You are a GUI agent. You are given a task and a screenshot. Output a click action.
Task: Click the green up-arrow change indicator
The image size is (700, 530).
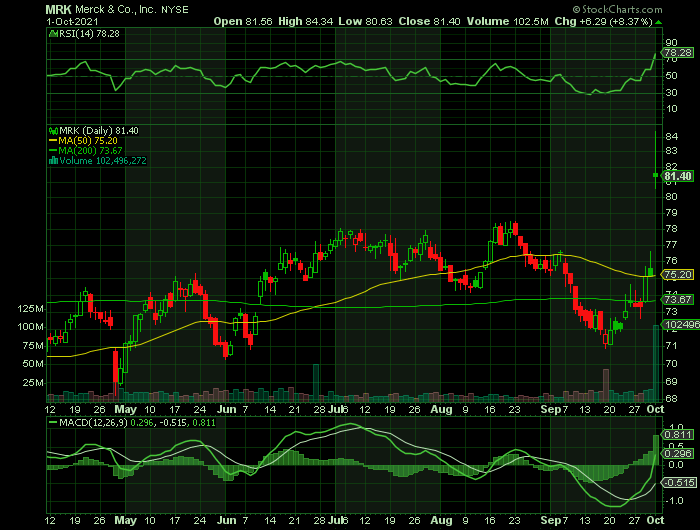point(658,22)
